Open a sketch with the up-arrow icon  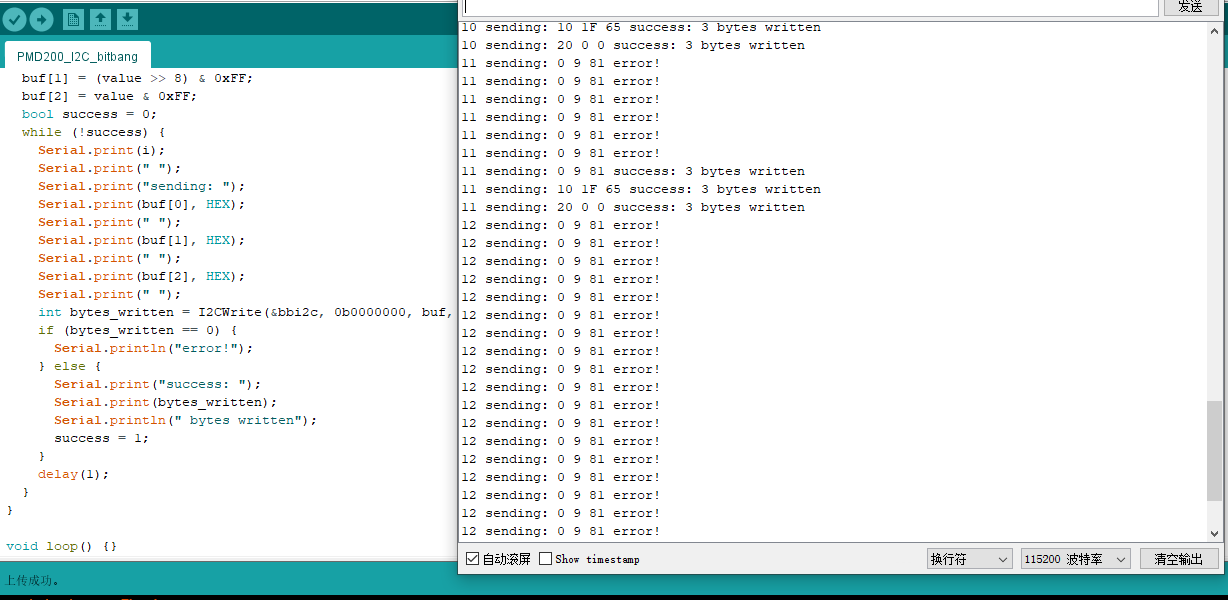[x=100, y=19]
